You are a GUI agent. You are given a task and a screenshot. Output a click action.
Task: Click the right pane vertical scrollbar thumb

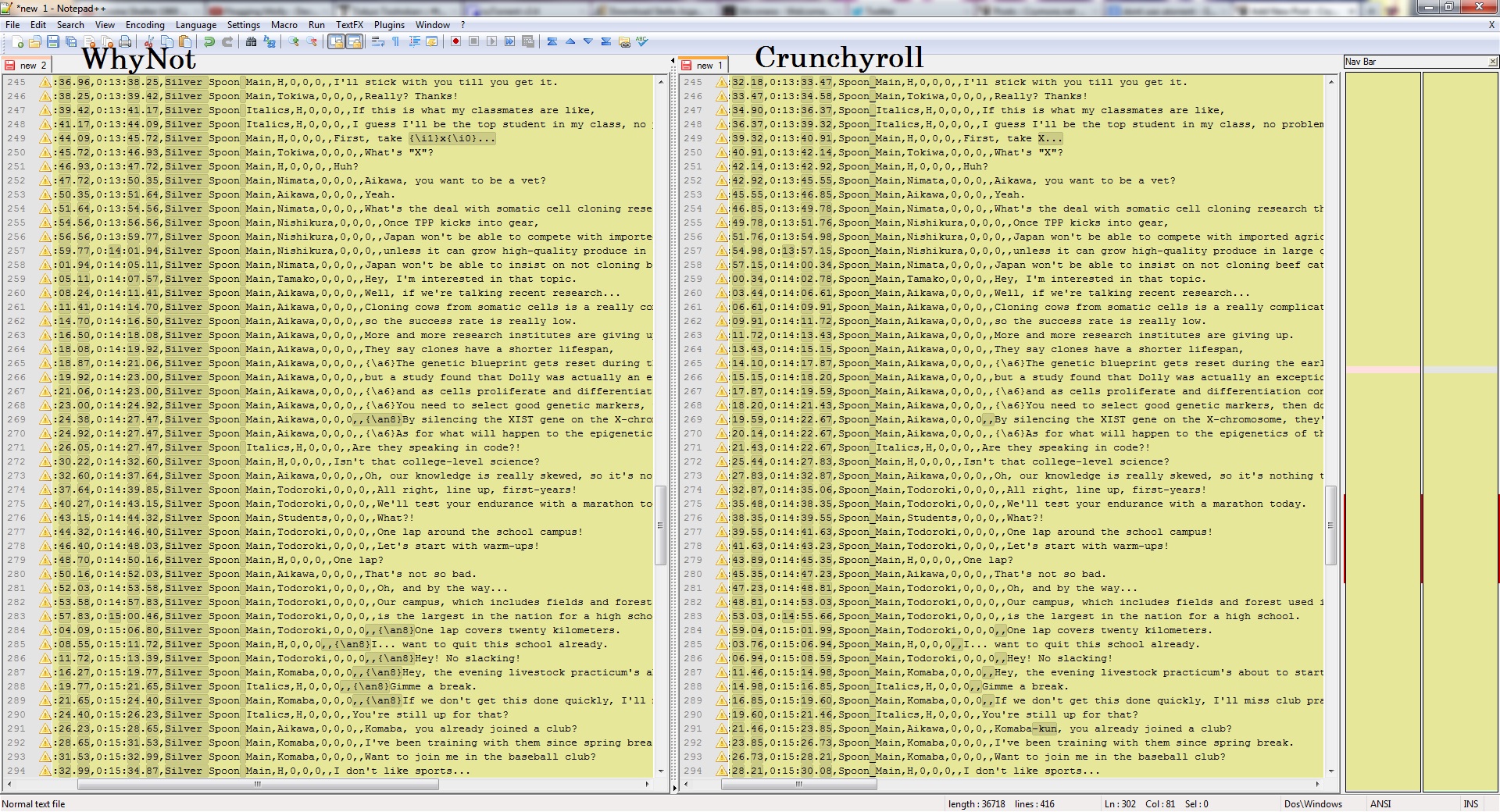click(x=1331, y=525)
